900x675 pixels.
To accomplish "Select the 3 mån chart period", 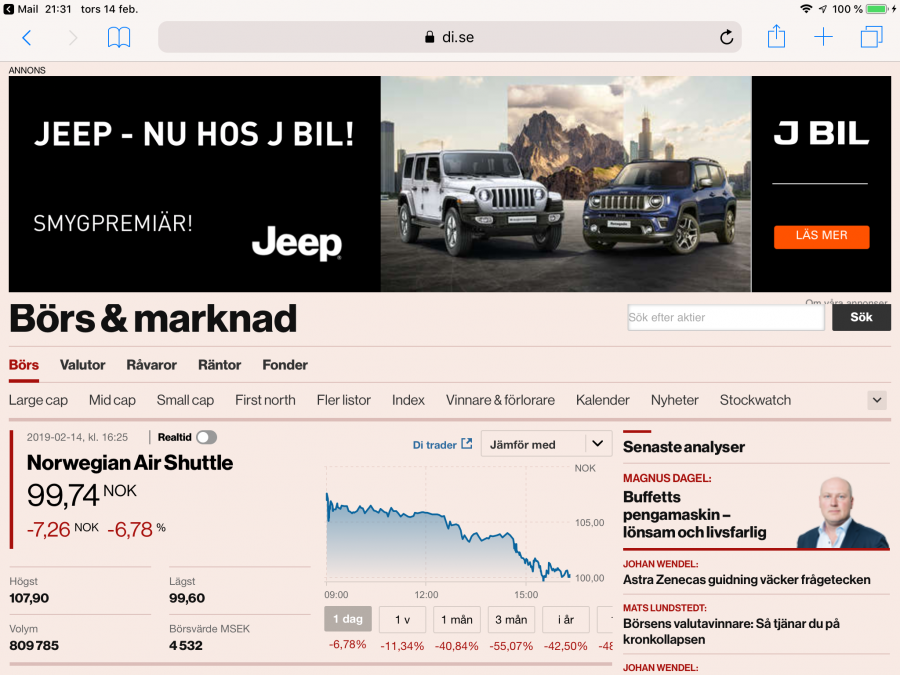I will click(511, 620).
